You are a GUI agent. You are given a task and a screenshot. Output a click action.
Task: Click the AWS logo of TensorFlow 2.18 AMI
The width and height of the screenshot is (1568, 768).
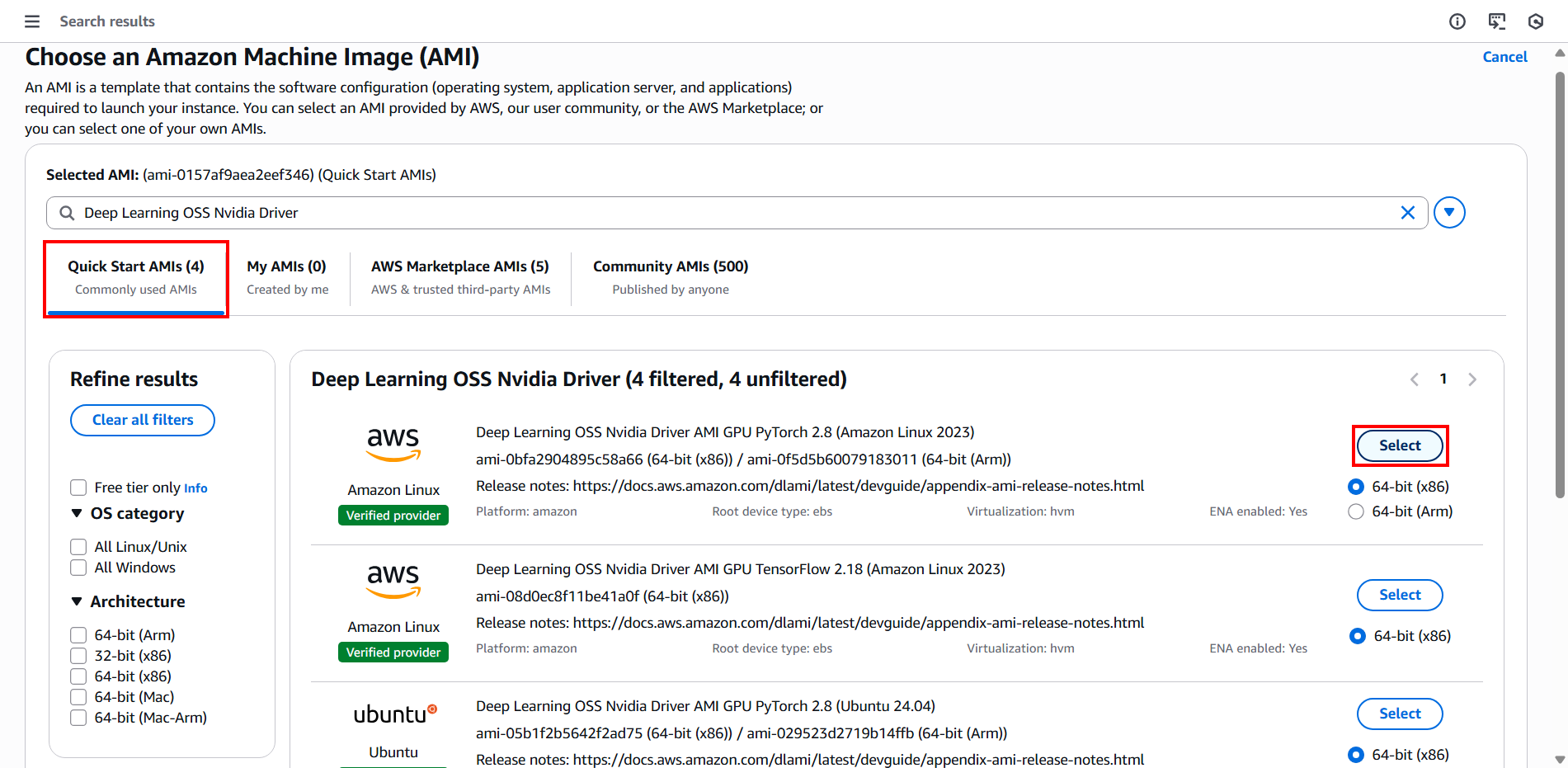coord(393,581)
